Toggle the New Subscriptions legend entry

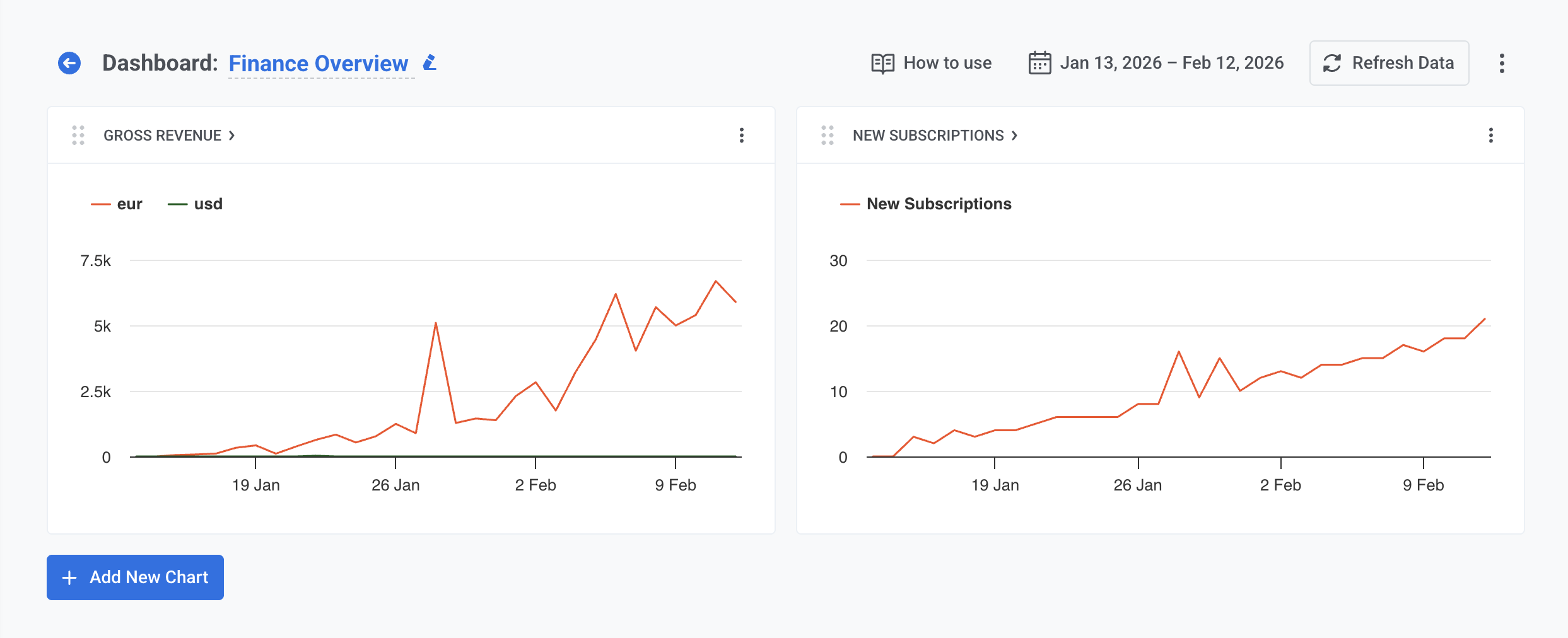pyautogui.click(x=926, y=203)
